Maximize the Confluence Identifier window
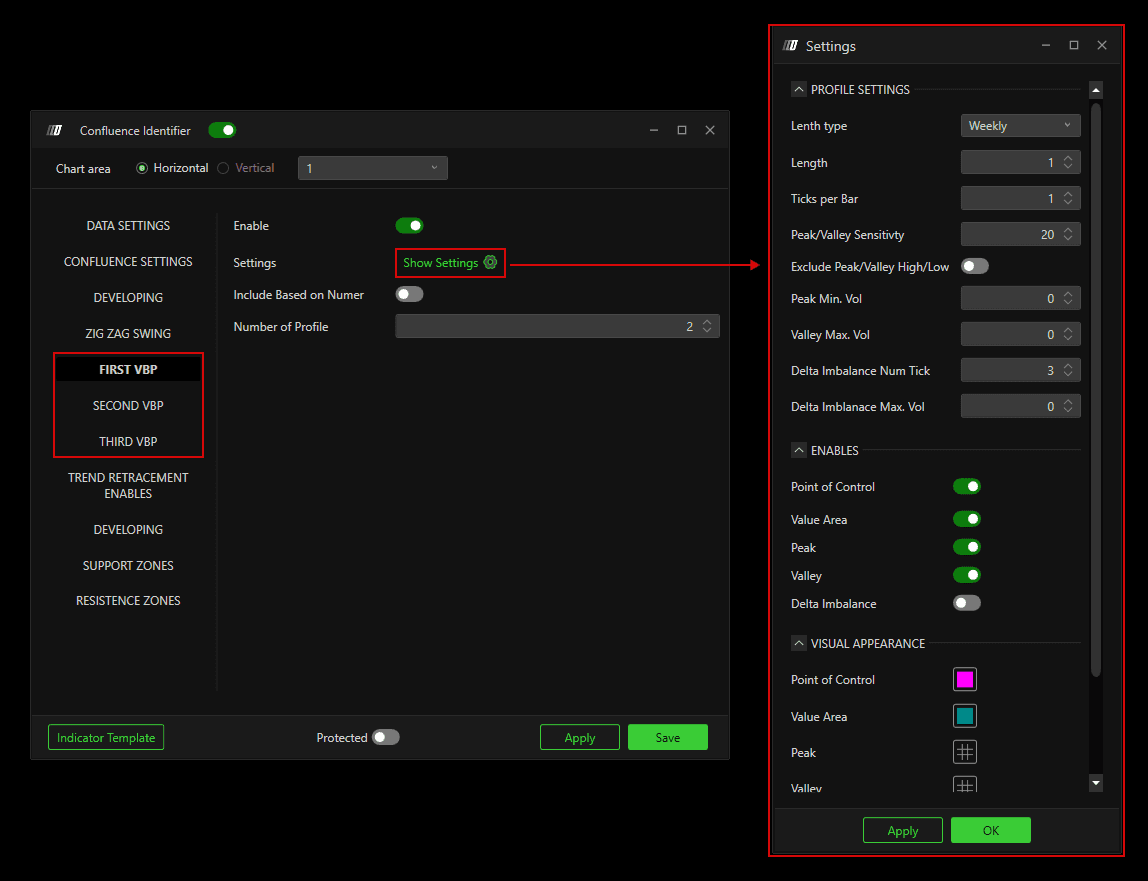 [x=682, y=130]
